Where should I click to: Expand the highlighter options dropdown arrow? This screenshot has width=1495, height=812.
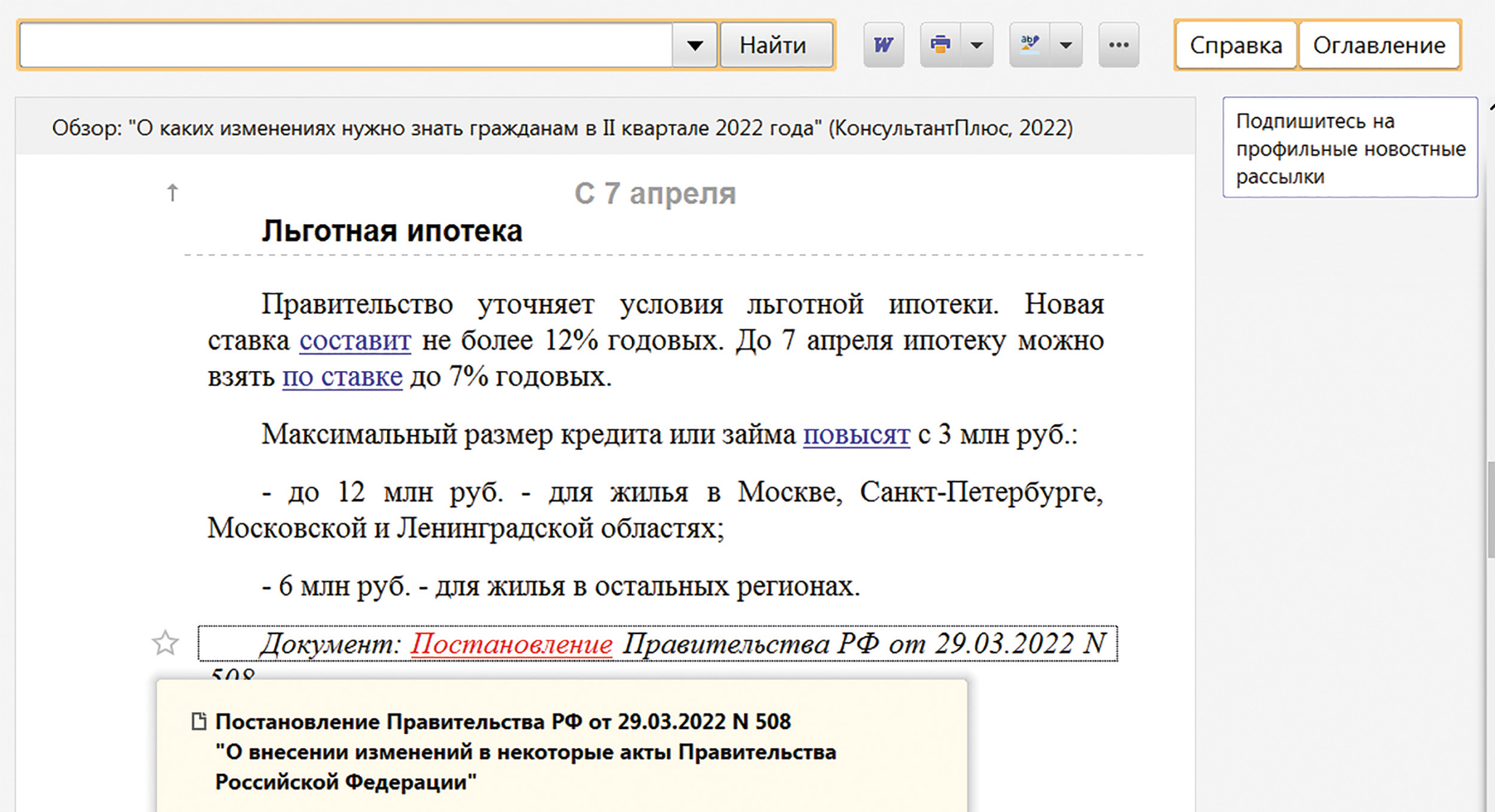1066,45
